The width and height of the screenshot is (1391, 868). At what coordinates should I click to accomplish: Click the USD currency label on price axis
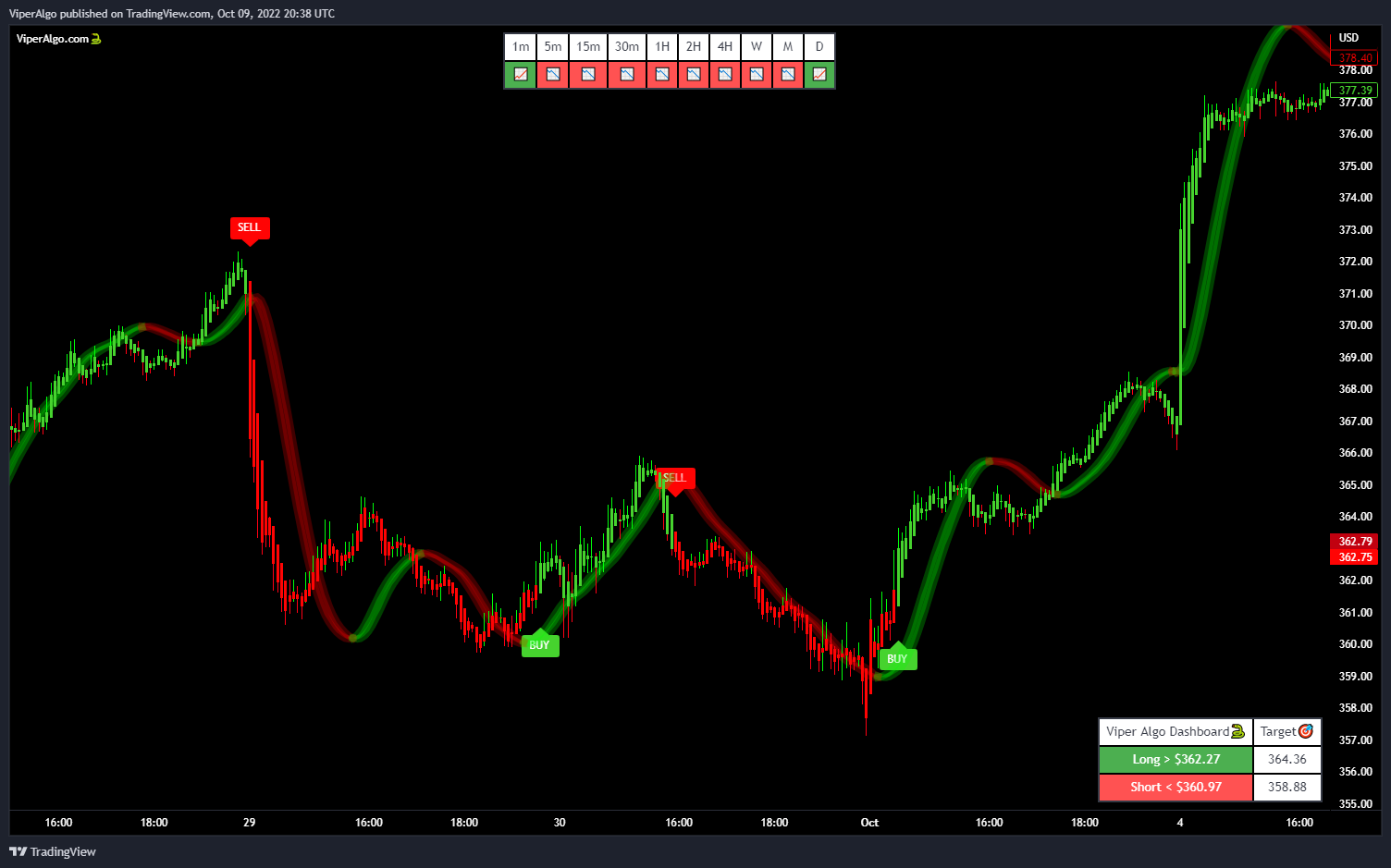(1348, 38)
